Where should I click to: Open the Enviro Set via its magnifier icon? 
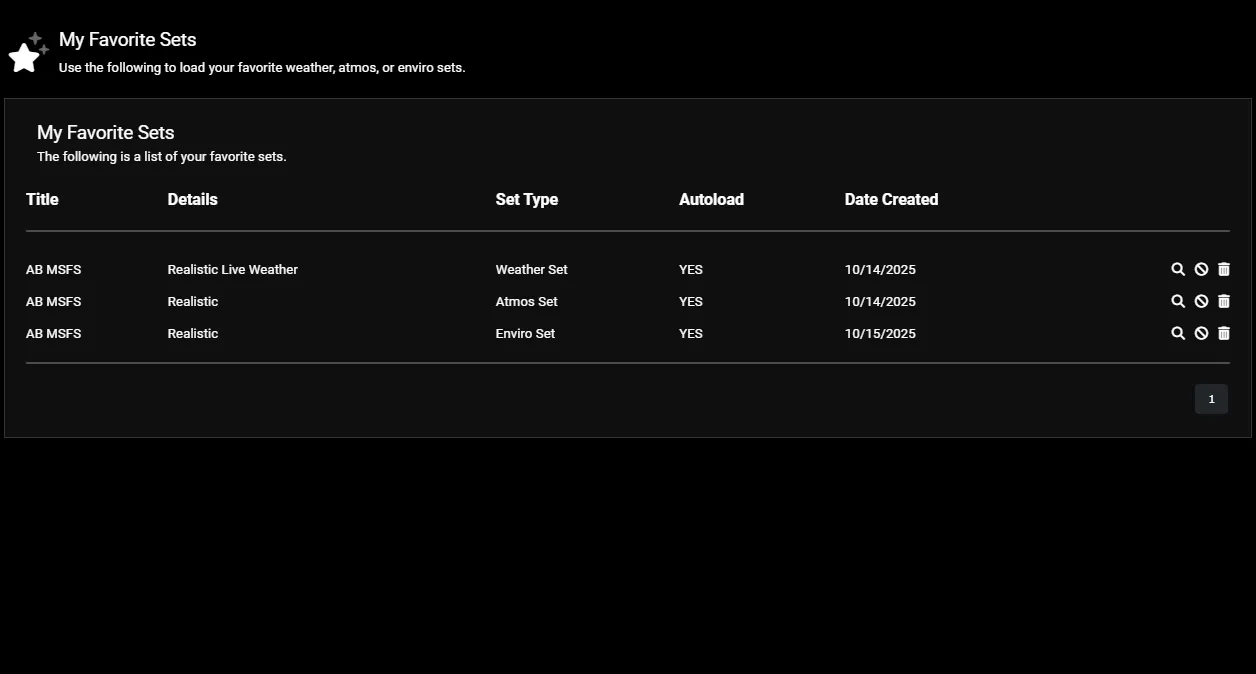[1178, 333]
